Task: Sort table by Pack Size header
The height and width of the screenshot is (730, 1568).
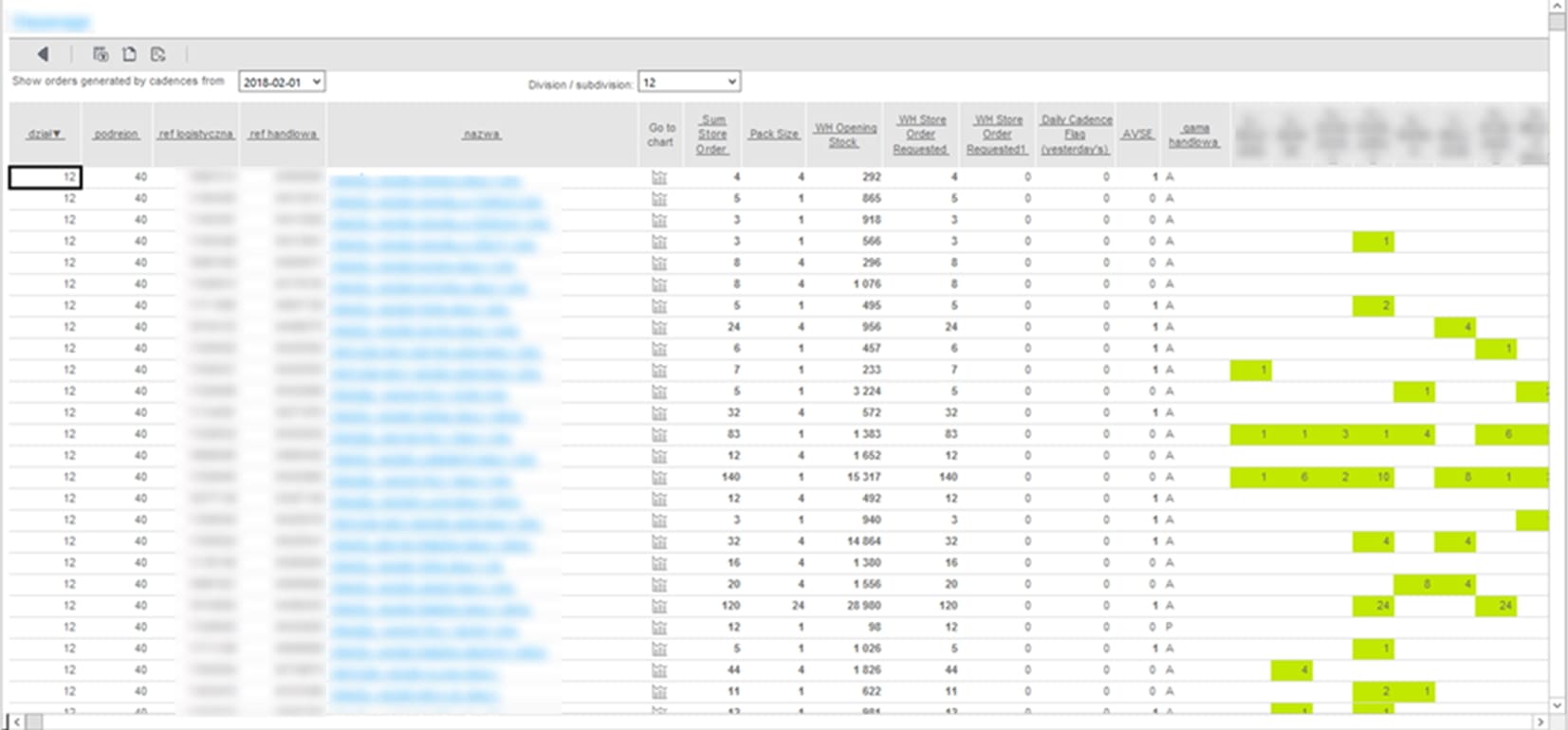Action: [774, 135]
